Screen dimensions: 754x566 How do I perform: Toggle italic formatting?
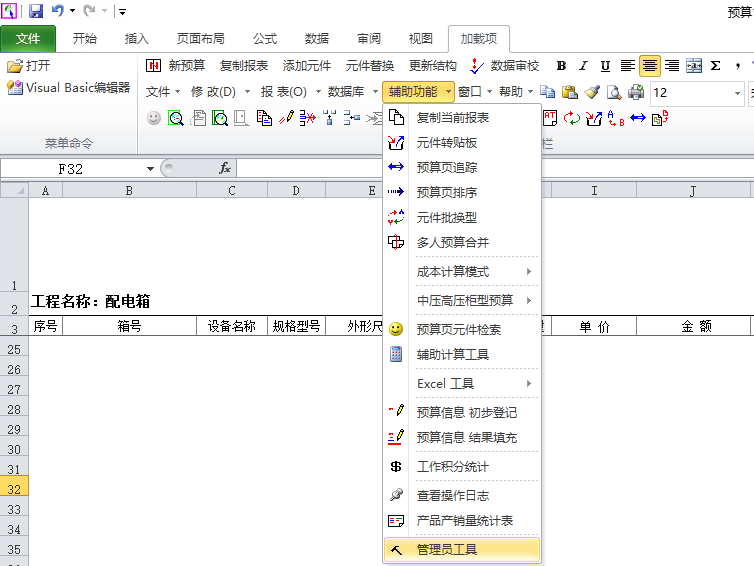(x=583, y=66)
